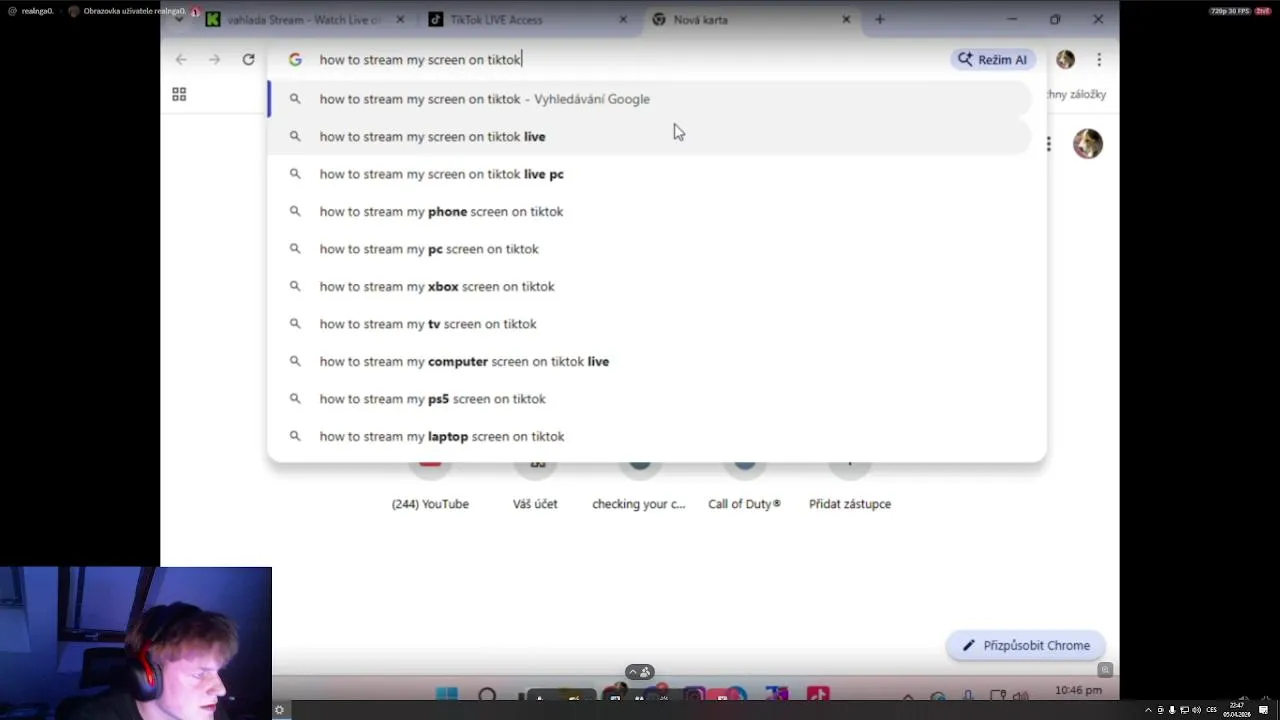The width and height of the screenshot is (1280, 720).
Task: Open the Instagram taskbar icon
Action: pyautogui.click(x=693, y=694)
